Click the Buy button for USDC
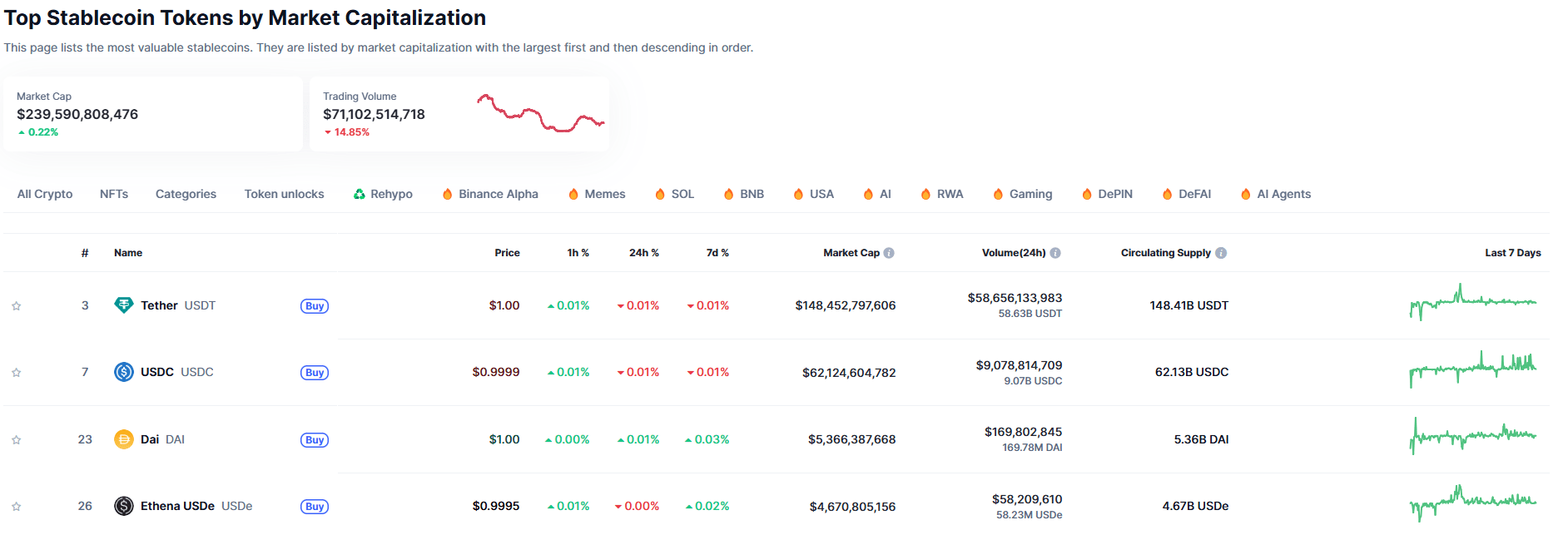This screenshot has width=1568, height=535. click(x=315, y=373)
